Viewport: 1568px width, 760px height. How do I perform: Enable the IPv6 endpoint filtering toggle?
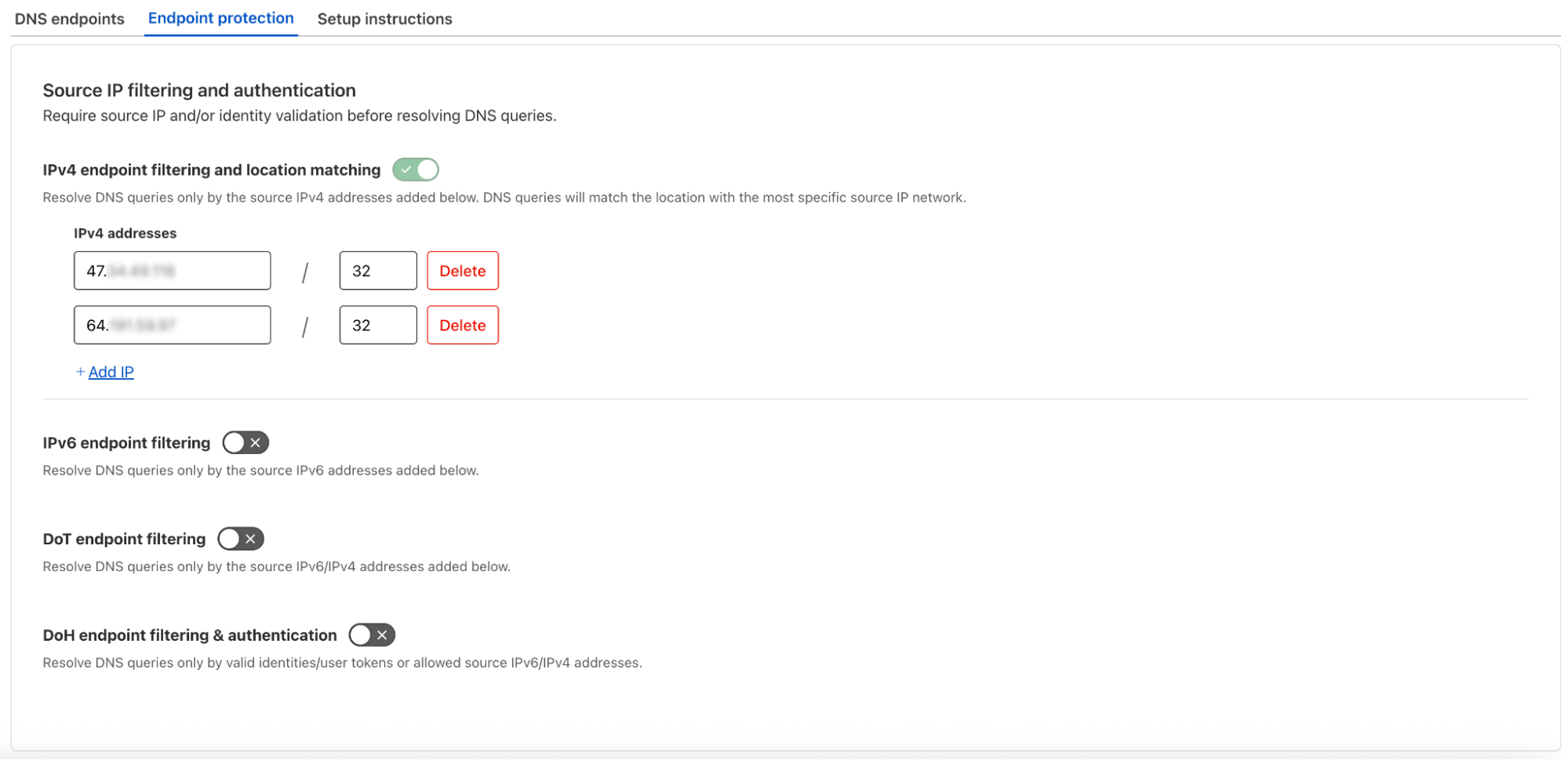pos(246,442)
